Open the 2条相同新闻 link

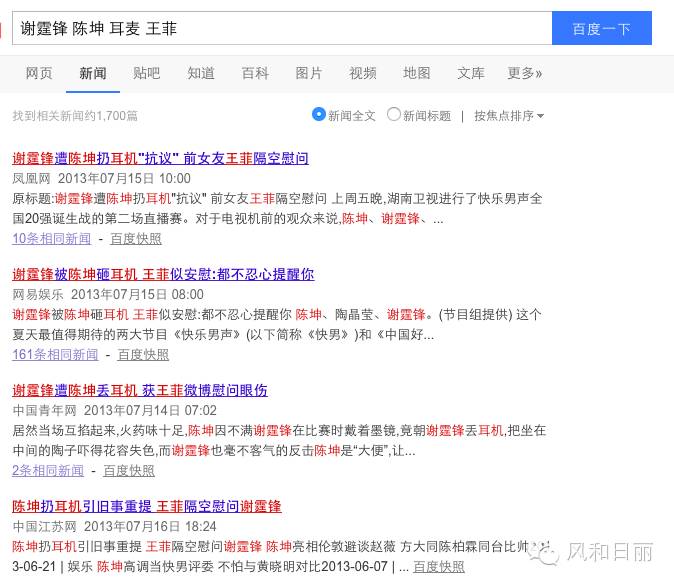[48, 471]
